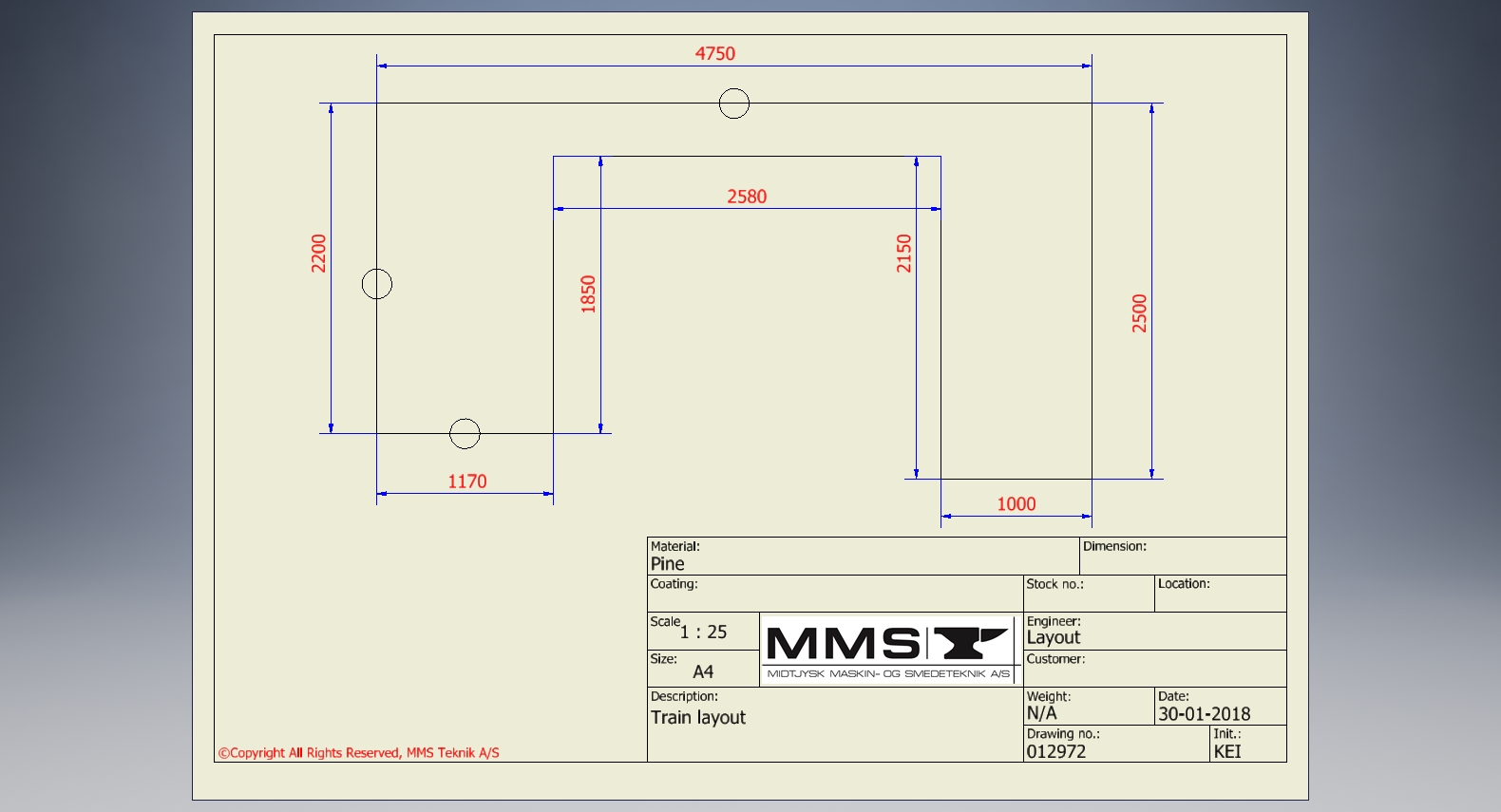Click the "Date:" field label
The height and width of the screenshot is (812, 1501).
(x=1173, y=696)
